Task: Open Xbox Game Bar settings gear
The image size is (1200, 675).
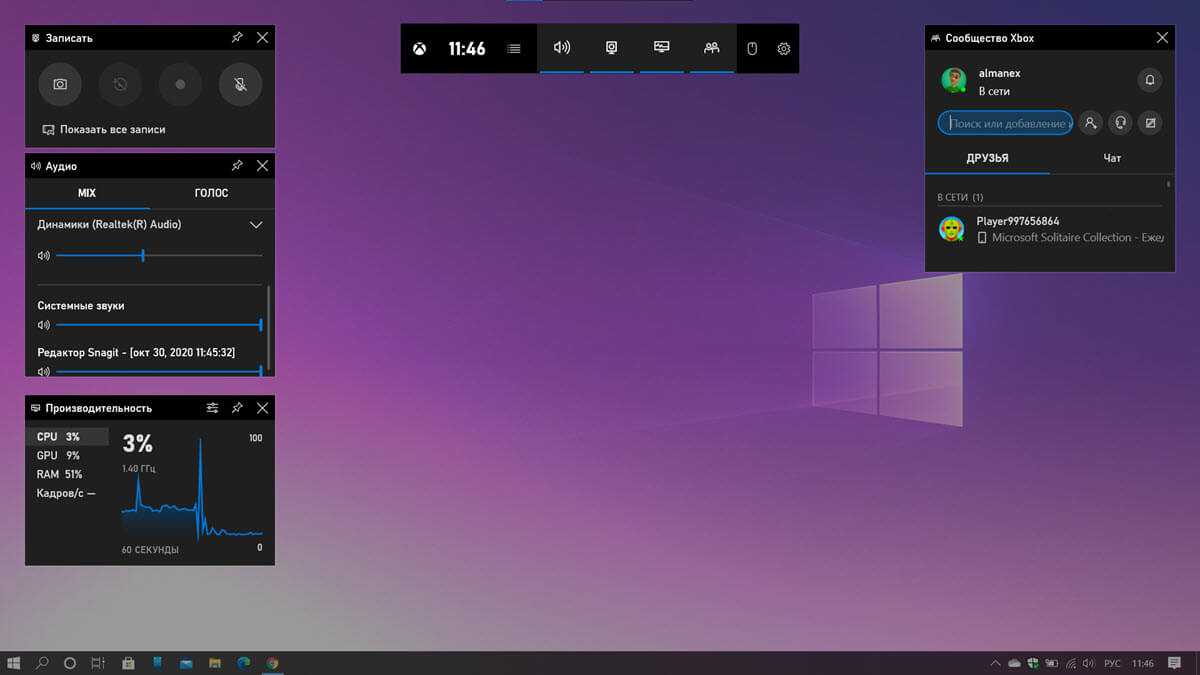Action: 783,48
